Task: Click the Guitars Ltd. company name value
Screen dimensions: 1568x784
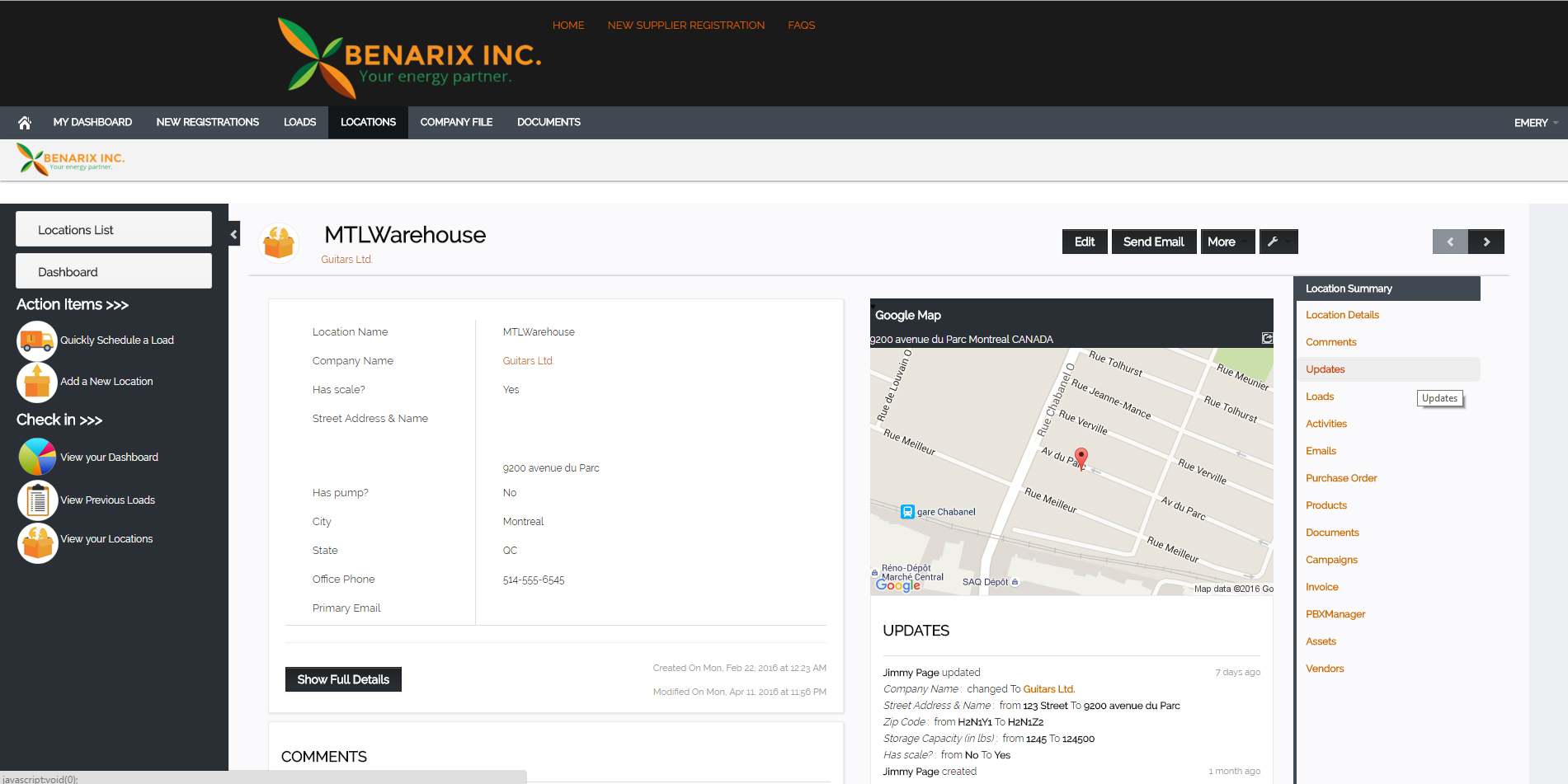Action: (x=528, y=361)
